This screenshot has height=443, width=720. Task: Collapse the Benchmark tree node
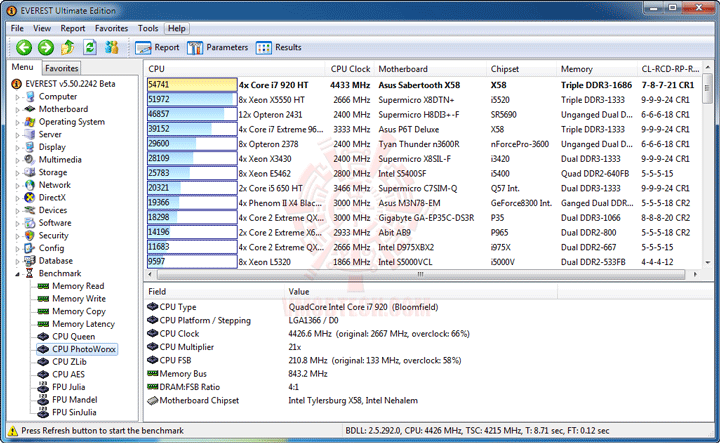point(17,274)
